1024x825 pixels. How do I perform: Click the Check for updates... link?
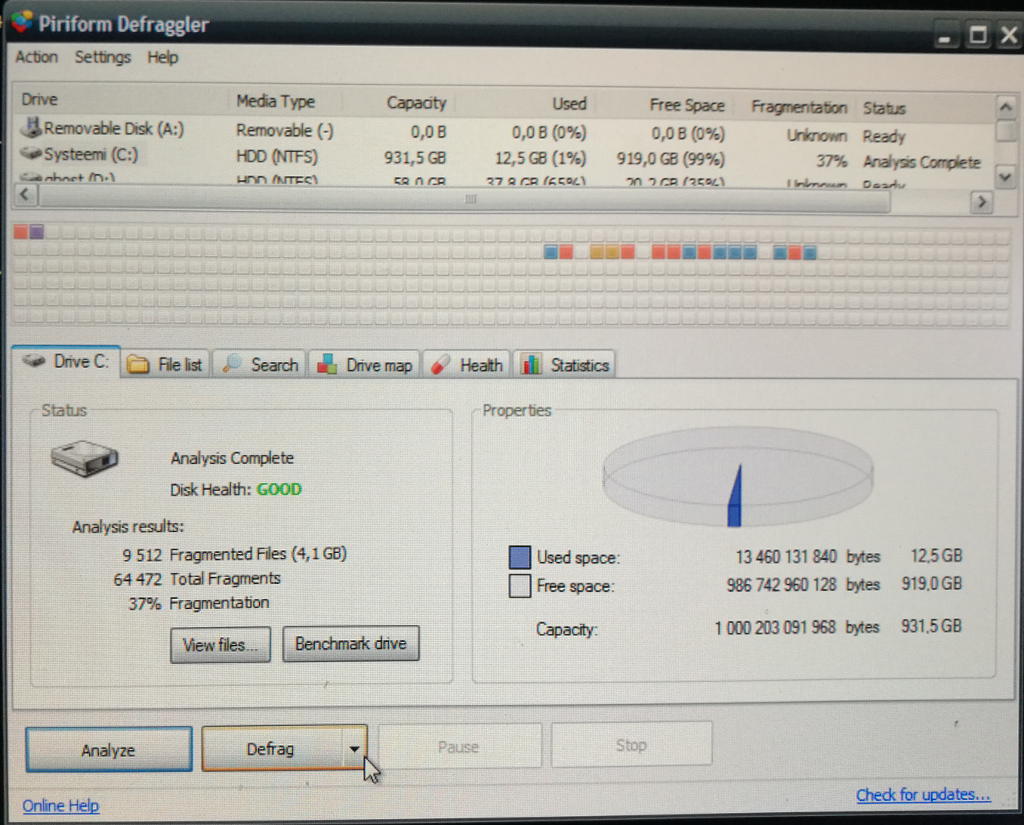click(x=923, y=795)
